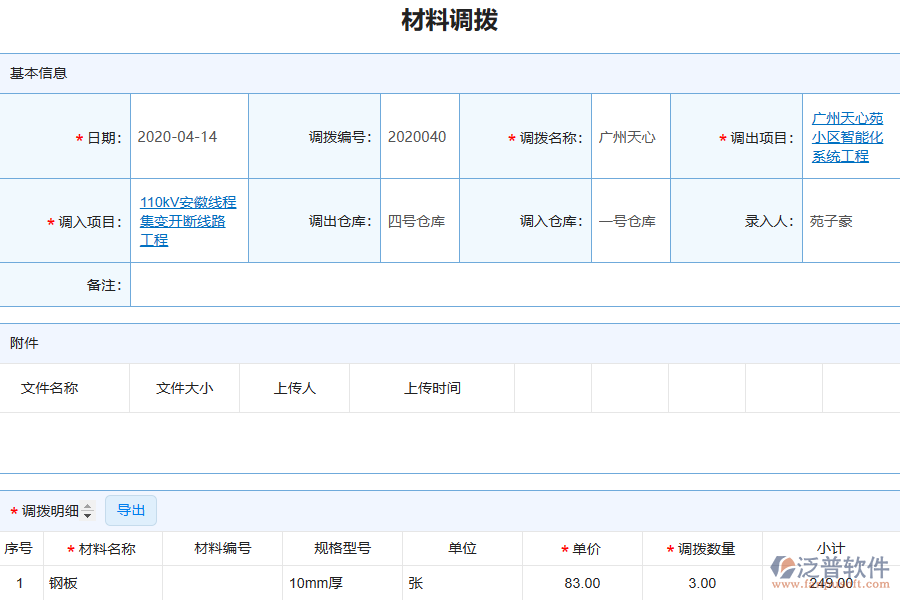Click the up arrow beside 调拨明细

point(89,506)
